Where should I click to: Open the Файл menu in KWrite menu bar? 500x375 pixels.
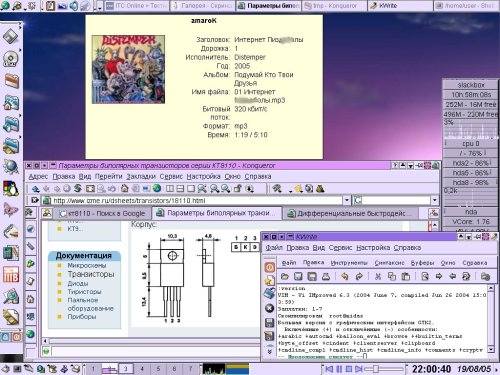[x=274, y=248]
